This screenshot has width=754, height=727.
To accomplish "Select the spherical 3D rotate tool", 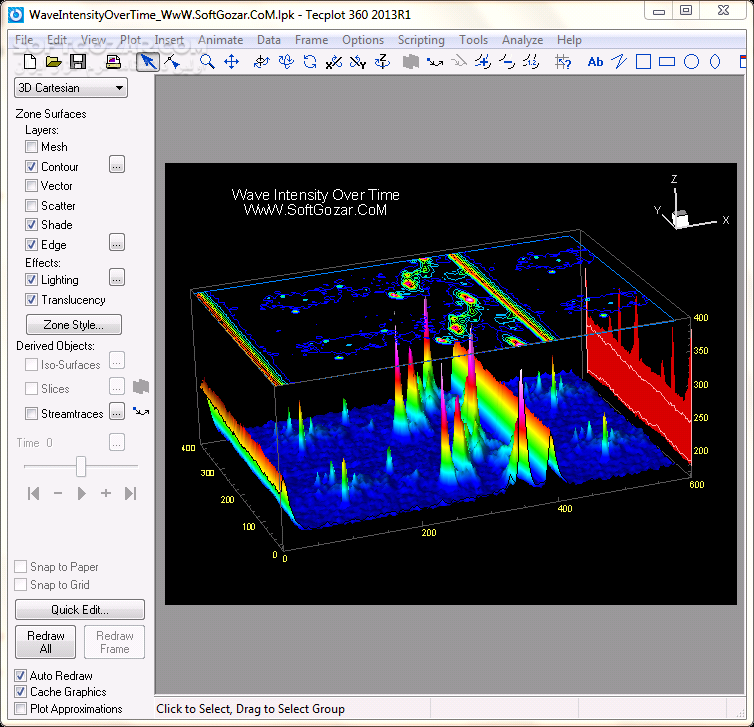I will [x=261, y=62].
